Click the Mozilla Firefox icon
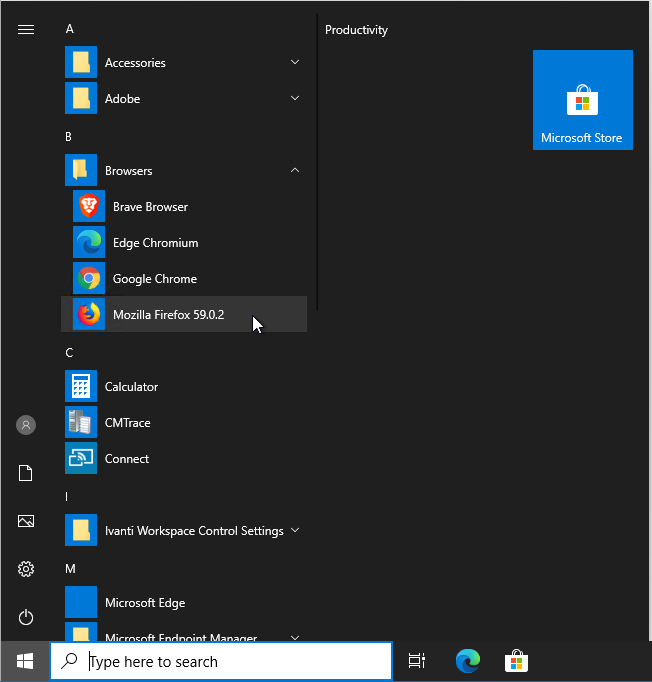This screenshot has height=682, width=652. click(x=89, y=314)
